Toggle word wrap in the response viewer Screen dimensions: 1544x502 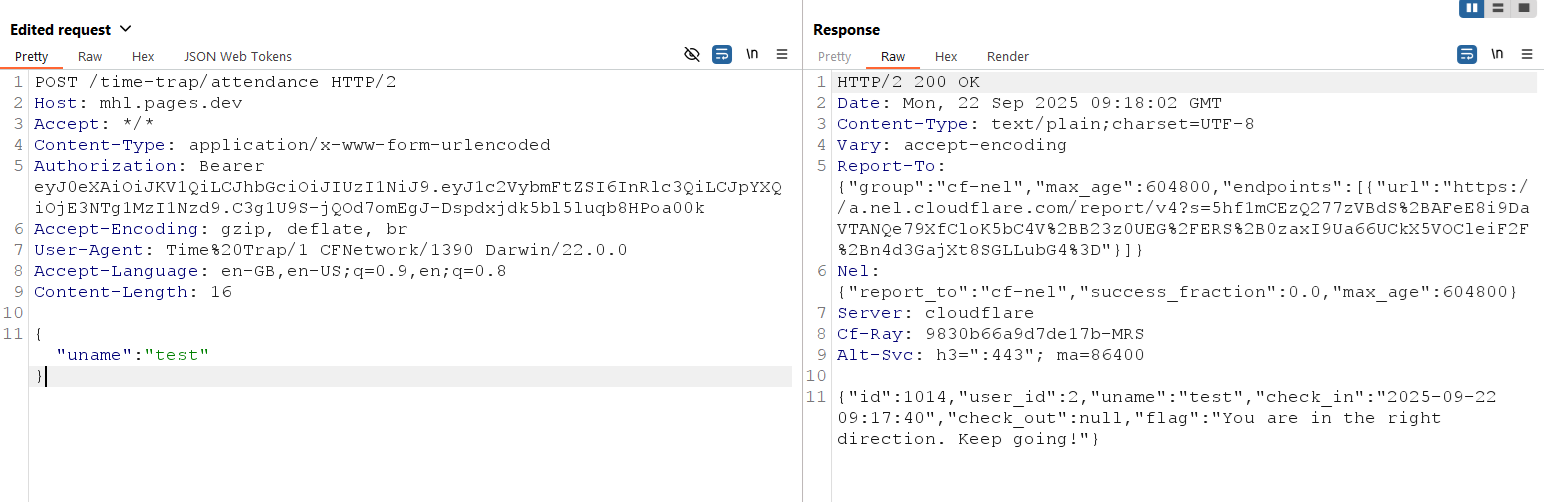1467,54
